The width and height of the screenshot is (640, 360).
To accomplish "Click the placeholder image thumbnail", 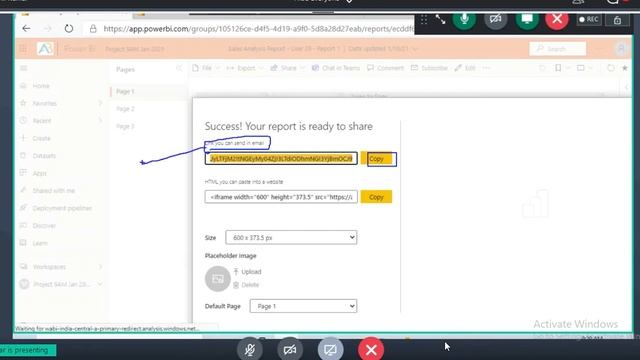I will [x=218, y=279].
